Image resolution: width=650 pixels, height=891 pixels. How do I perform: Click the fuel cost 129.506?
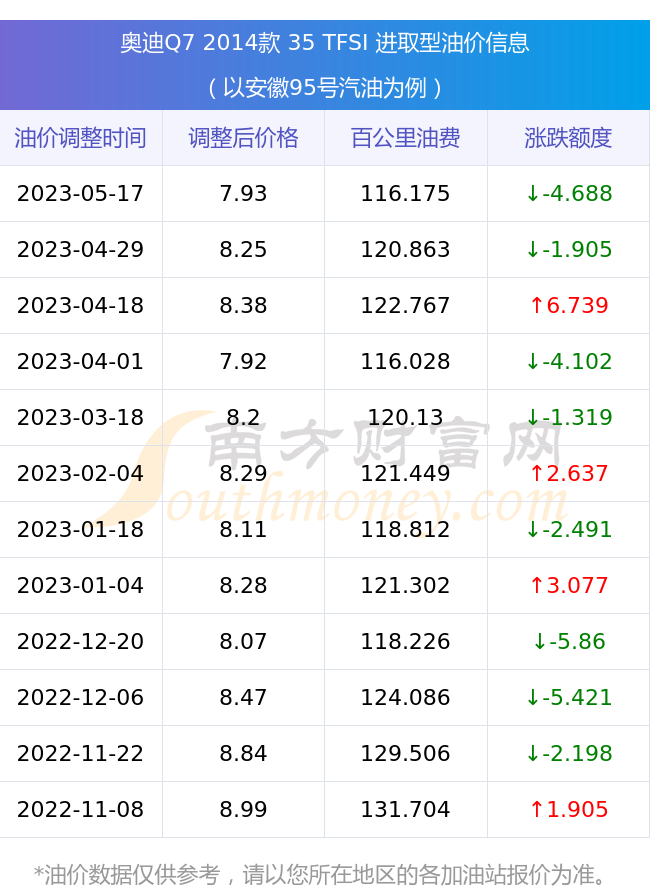pyautogui.click(x=406, y=753)
